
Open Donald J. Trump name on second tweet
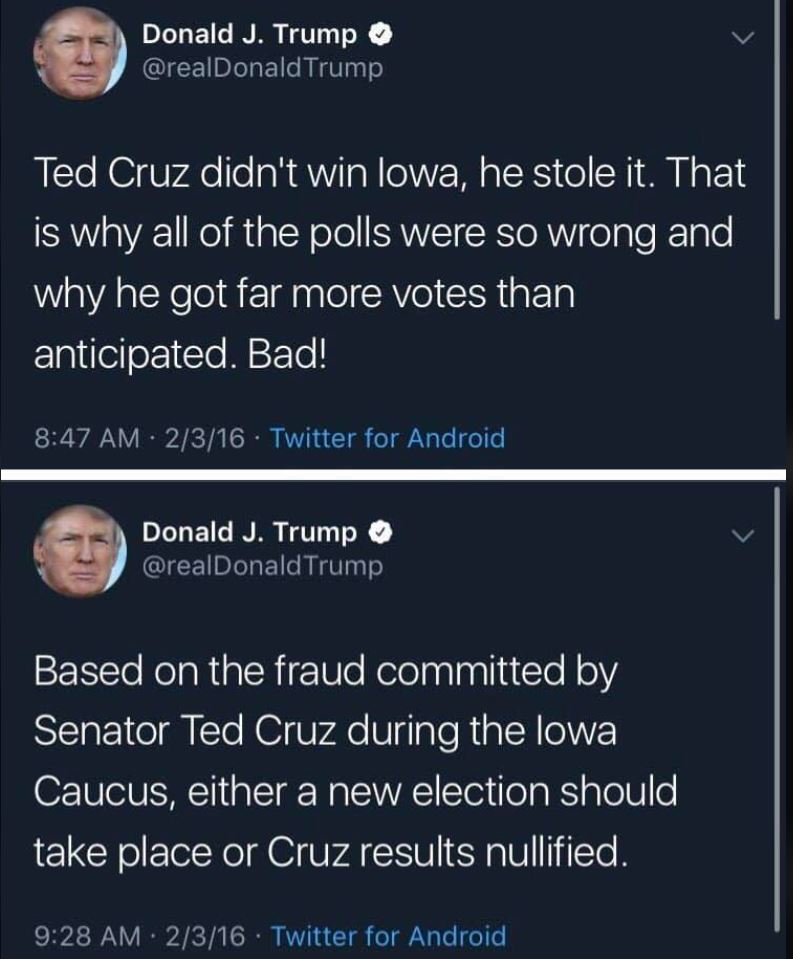pyautogui.click(x=249, y=534)
